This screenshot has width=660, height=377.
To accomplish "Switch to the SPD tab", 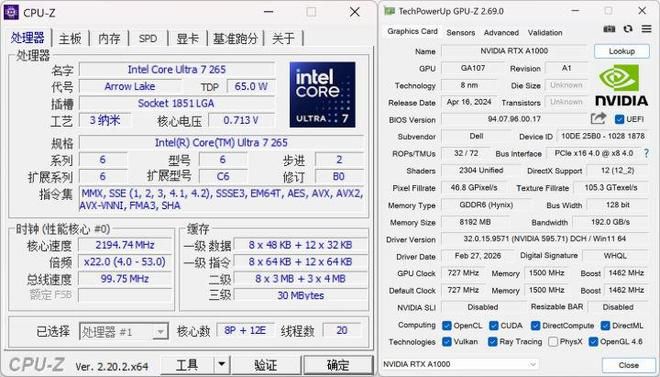I will point(148,38).
